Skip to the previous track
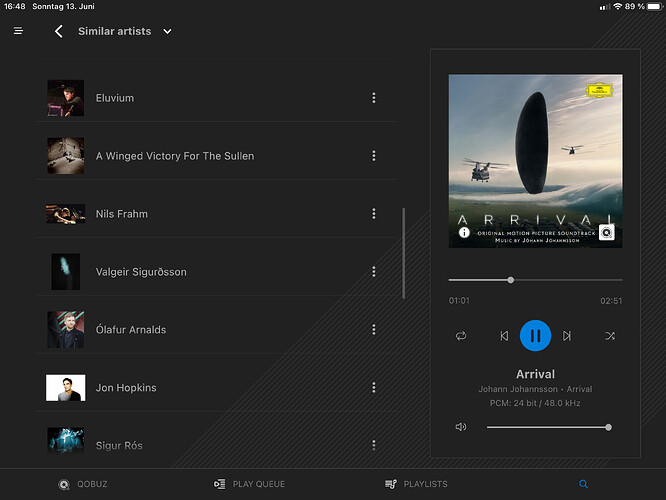666x500 pixels. 504,336
